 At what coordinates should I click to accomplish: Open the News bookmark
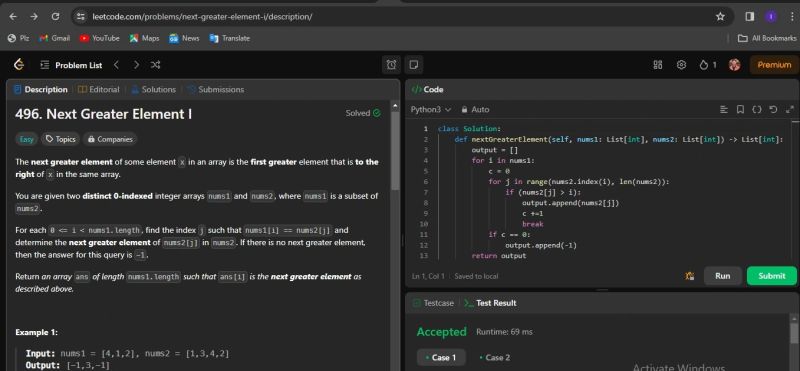[184, 38]
